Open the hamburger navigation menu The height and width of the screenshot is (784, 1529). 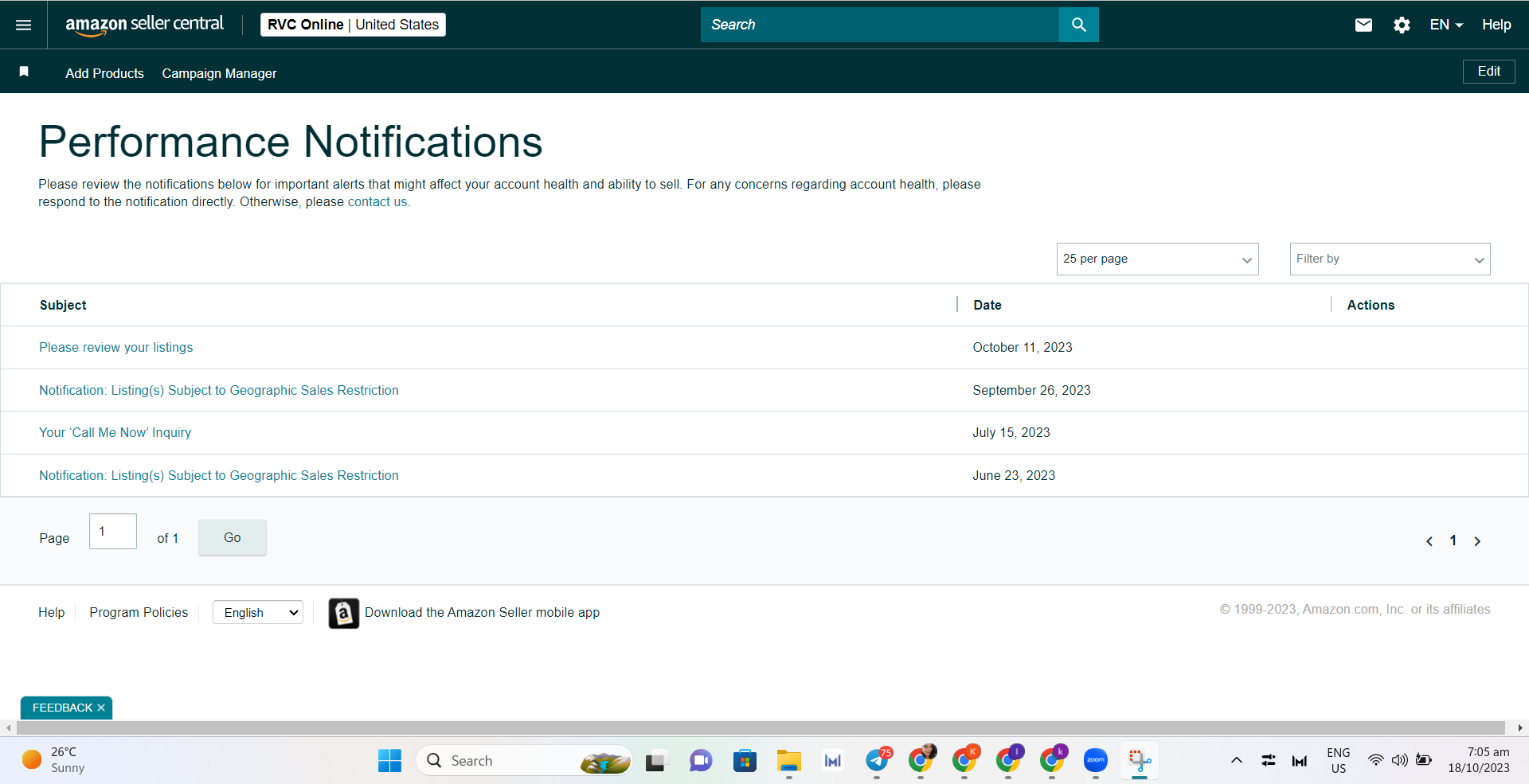tap(24, 25)
